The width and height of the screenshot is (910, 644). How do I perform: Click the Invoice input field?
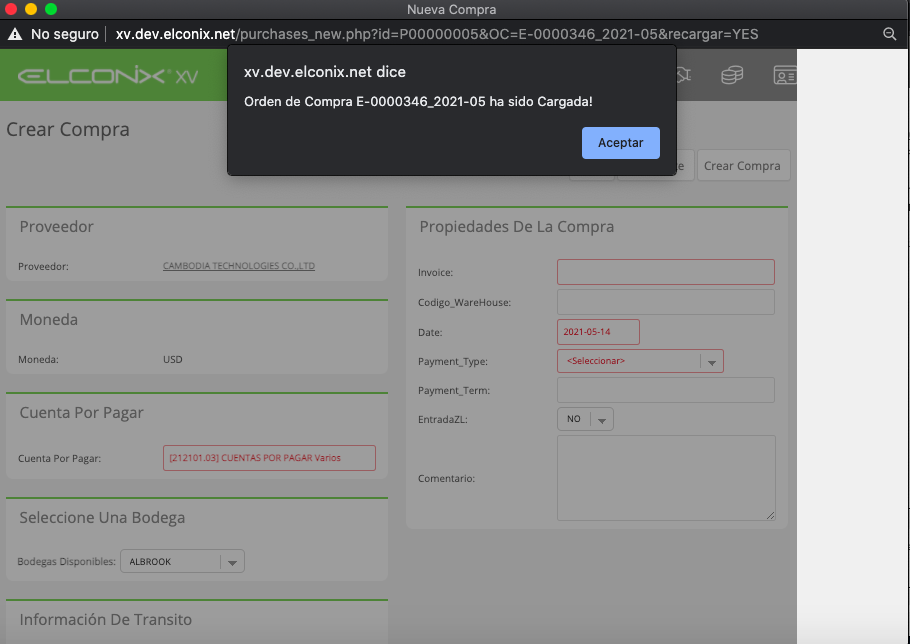(666, 272)
